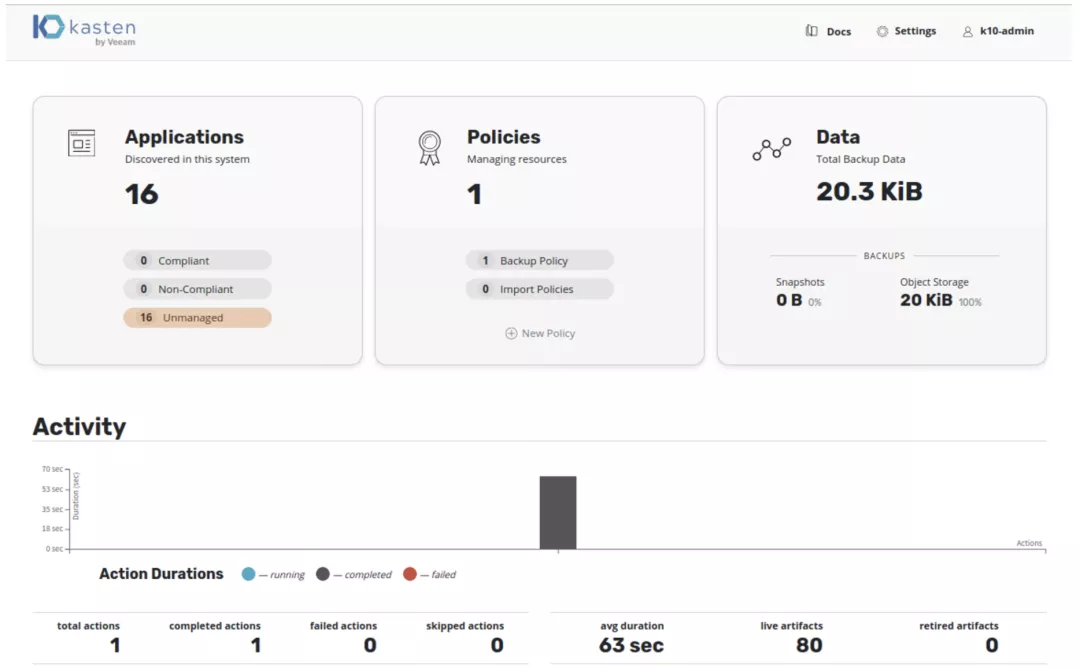Click the Docs book icon in the header
Image resolution: width=1080 pixels, height=668 pixels.
[x=810, y=30]
